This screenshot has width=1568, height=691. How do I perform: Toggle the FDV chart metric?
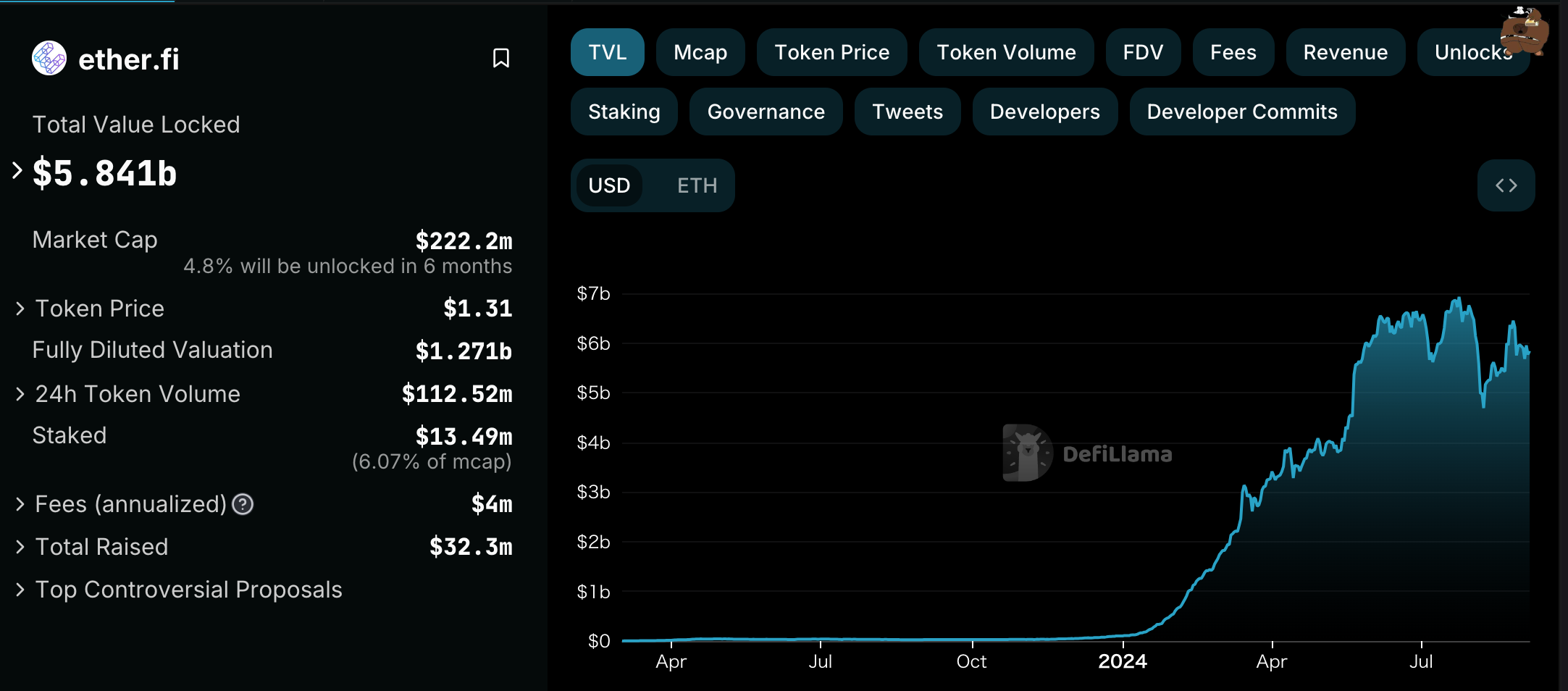tap(1143, 52)
